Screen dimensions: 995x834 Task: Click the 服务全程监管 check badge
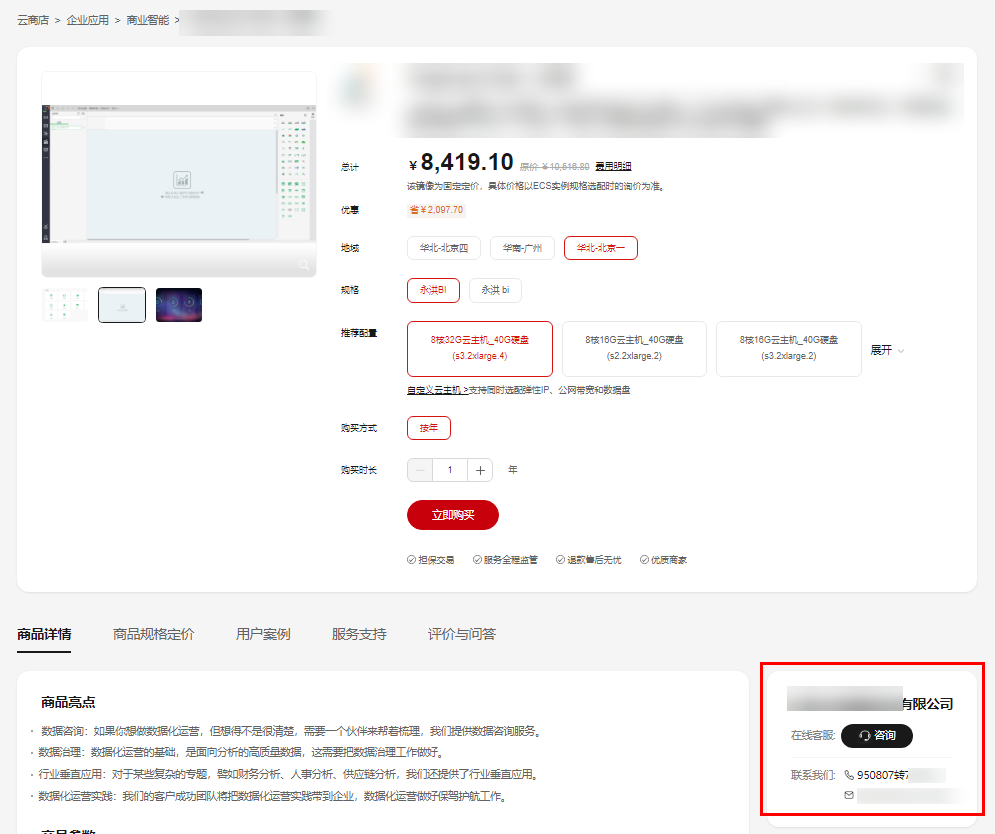(505, 560)
